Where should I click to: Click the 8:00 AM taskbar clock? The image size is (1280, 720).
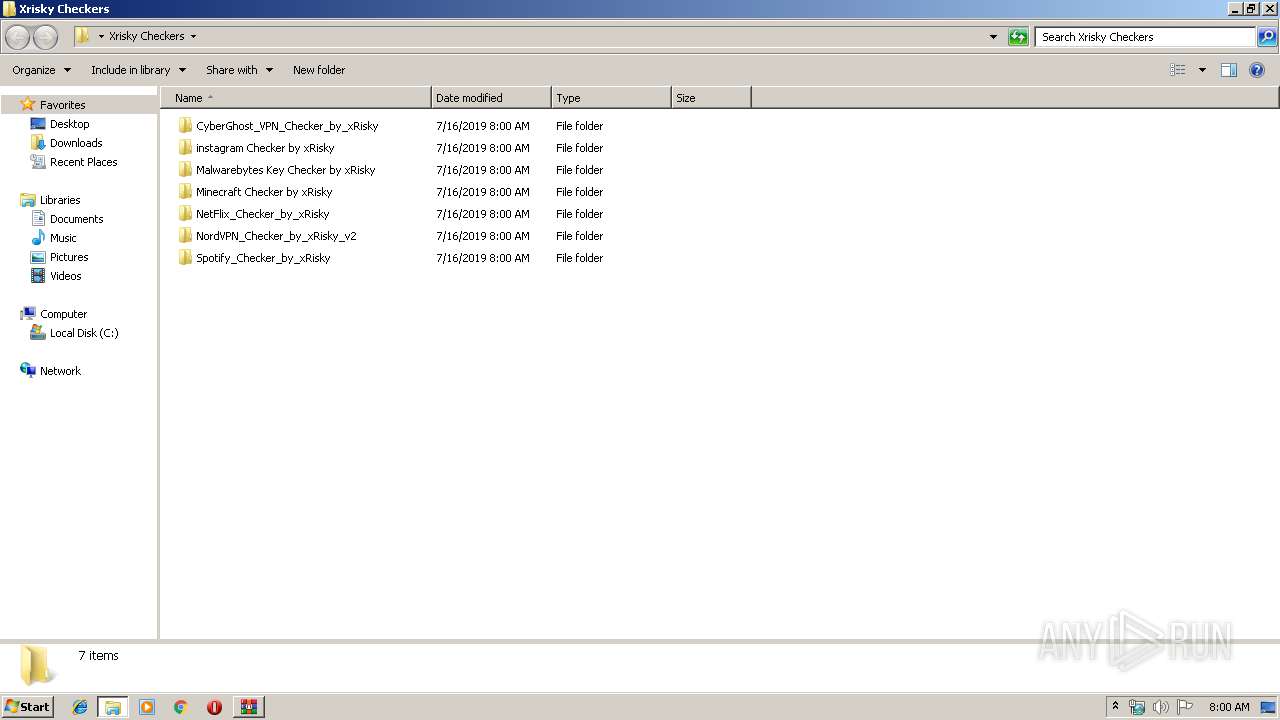(1229, 707)
